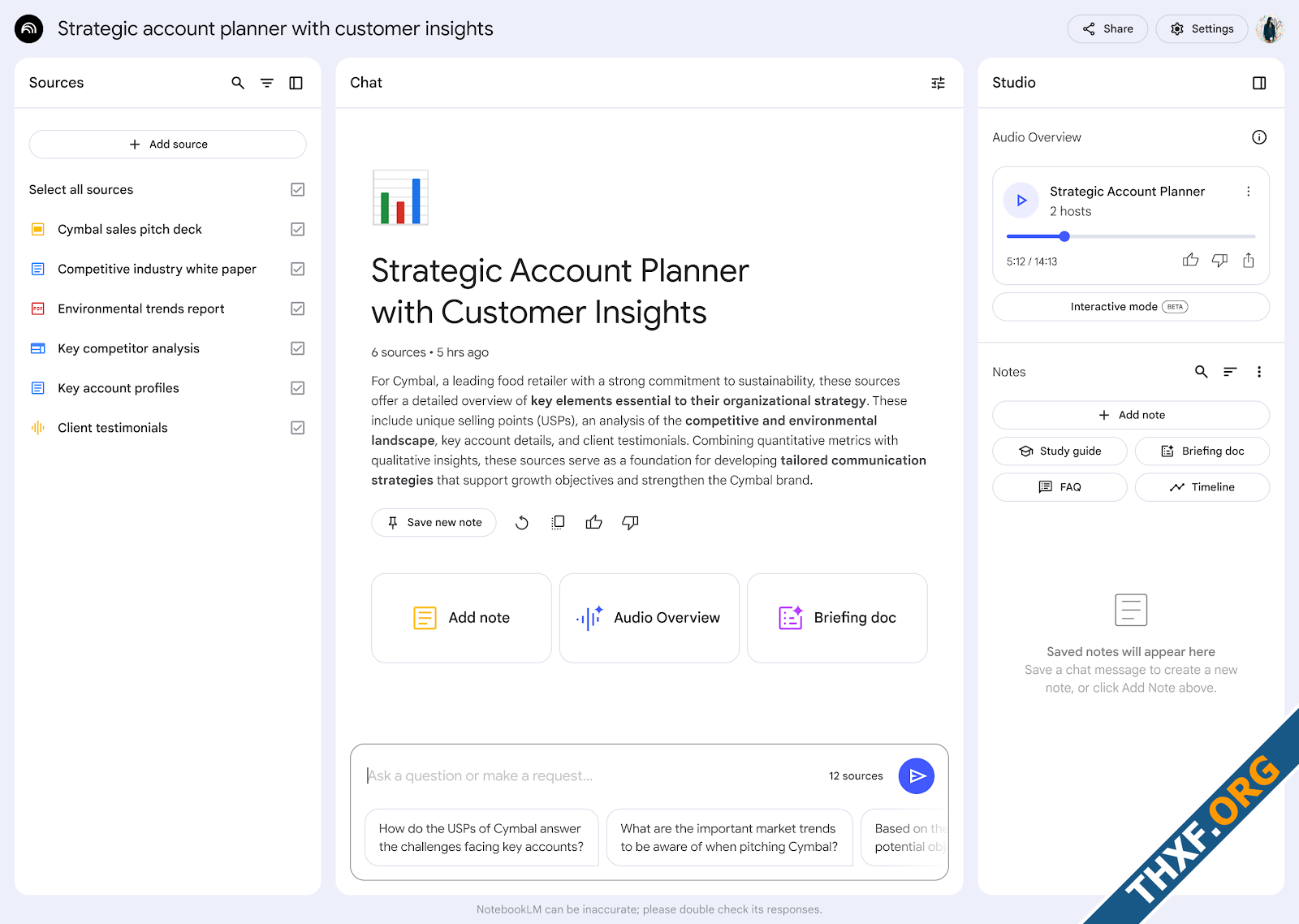Screen dimensions: 1299x924
Task: Give the summary a thumbs up
Action: point(594,523)
